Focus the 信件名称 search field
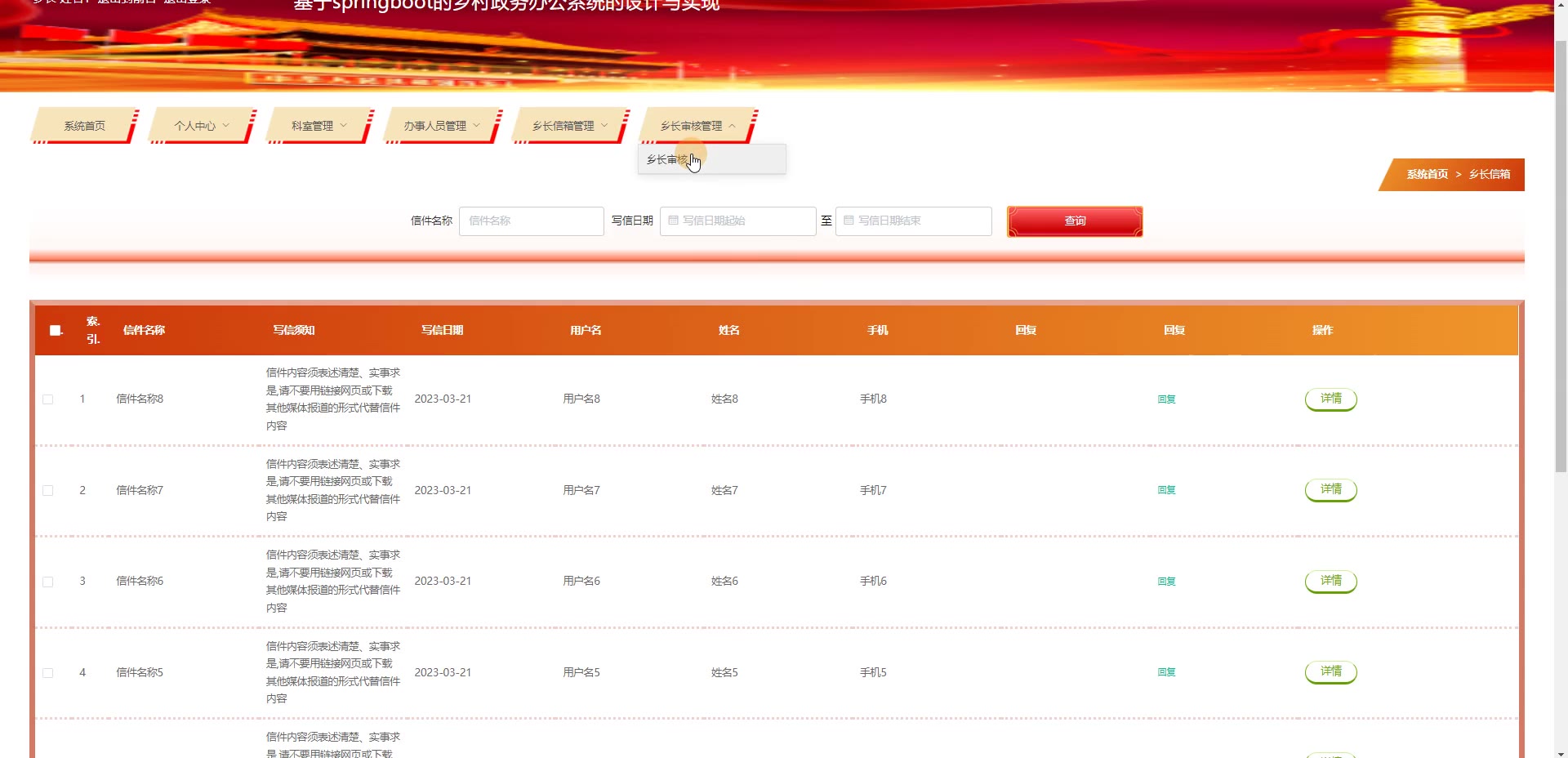The height and width of the screenshot is (758, 1568). [x=532, y=221]
